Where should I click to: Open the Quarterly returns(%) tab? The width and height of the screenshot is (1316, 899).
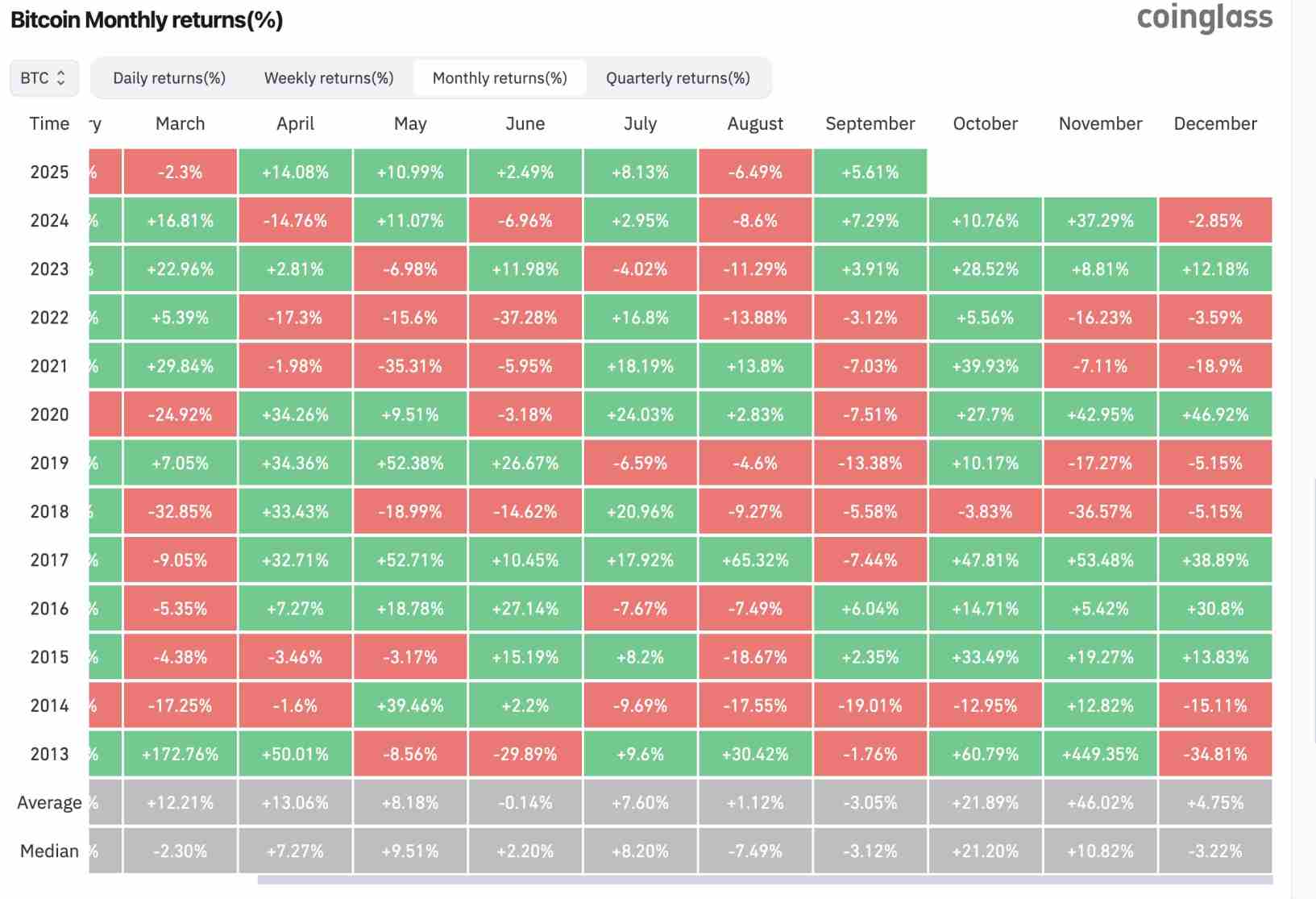[x=678, y=78]
